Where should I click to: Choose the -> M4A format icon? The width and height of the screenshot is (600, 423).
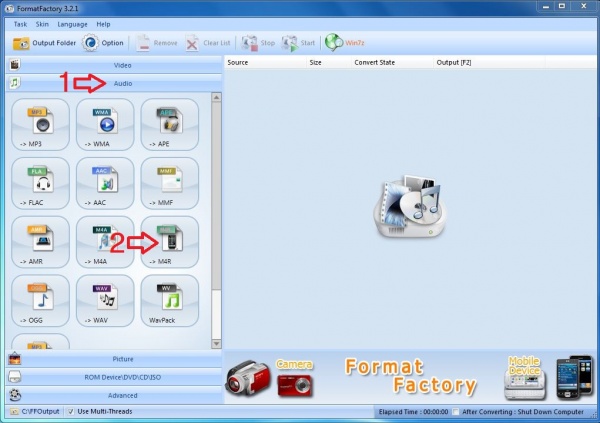pyautogui.click(x=105, y=242)
